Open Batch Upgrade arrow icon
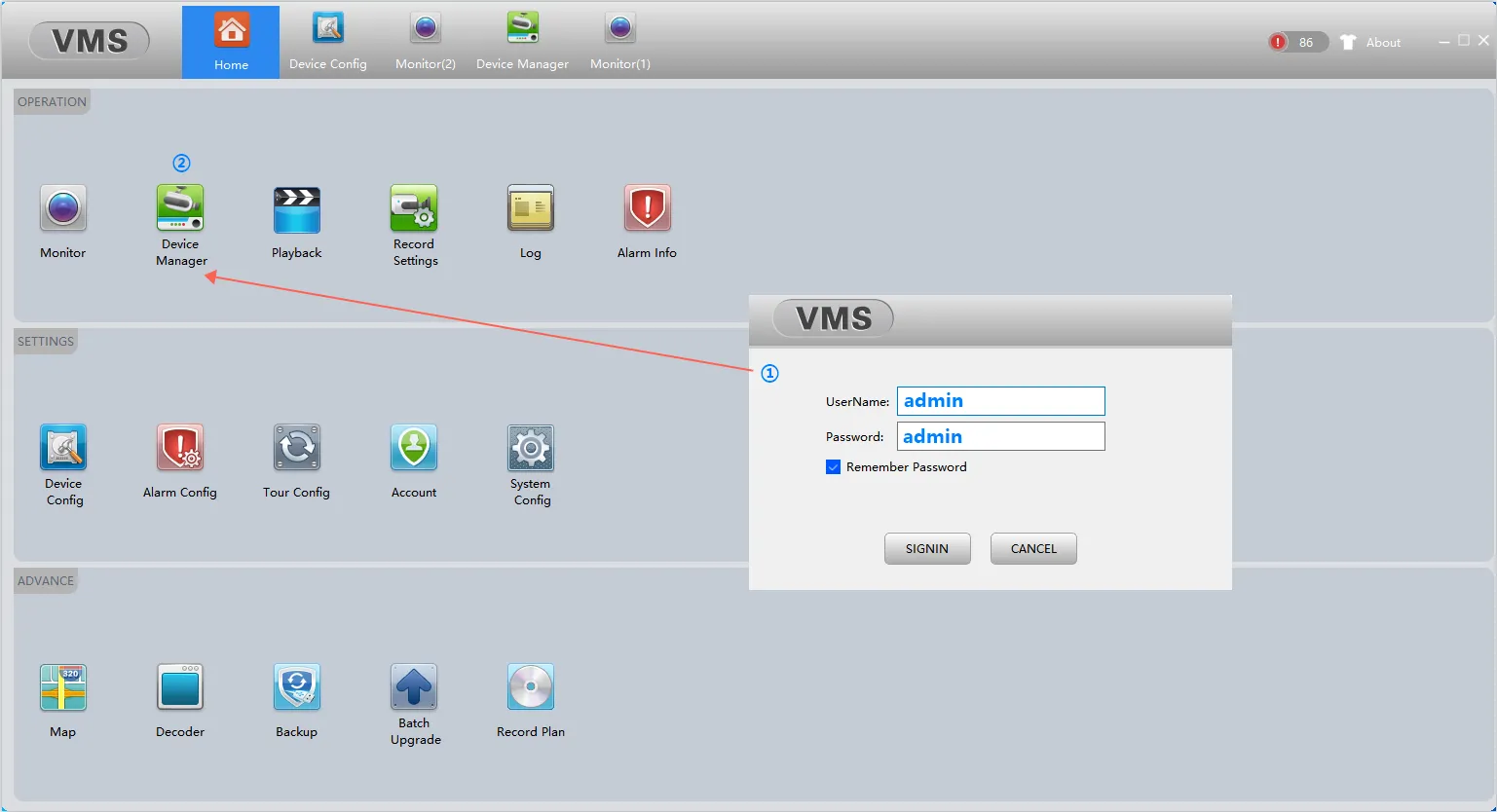This screenshot has height=812, width=1497. (414, 687)
